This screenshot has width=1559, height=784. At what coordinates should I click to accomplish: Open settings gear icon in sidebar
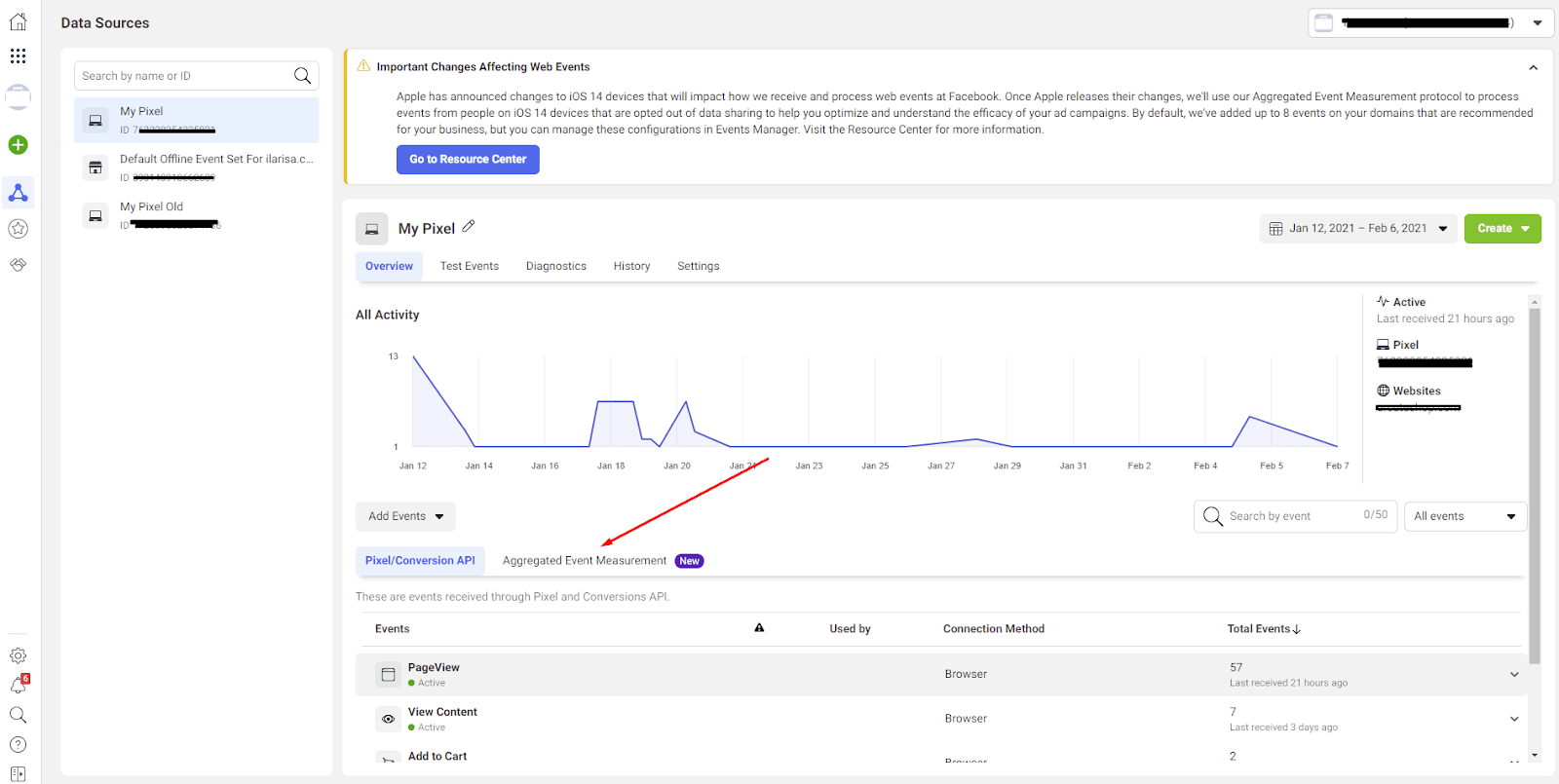pyautogui.click(x=18, y=655)
